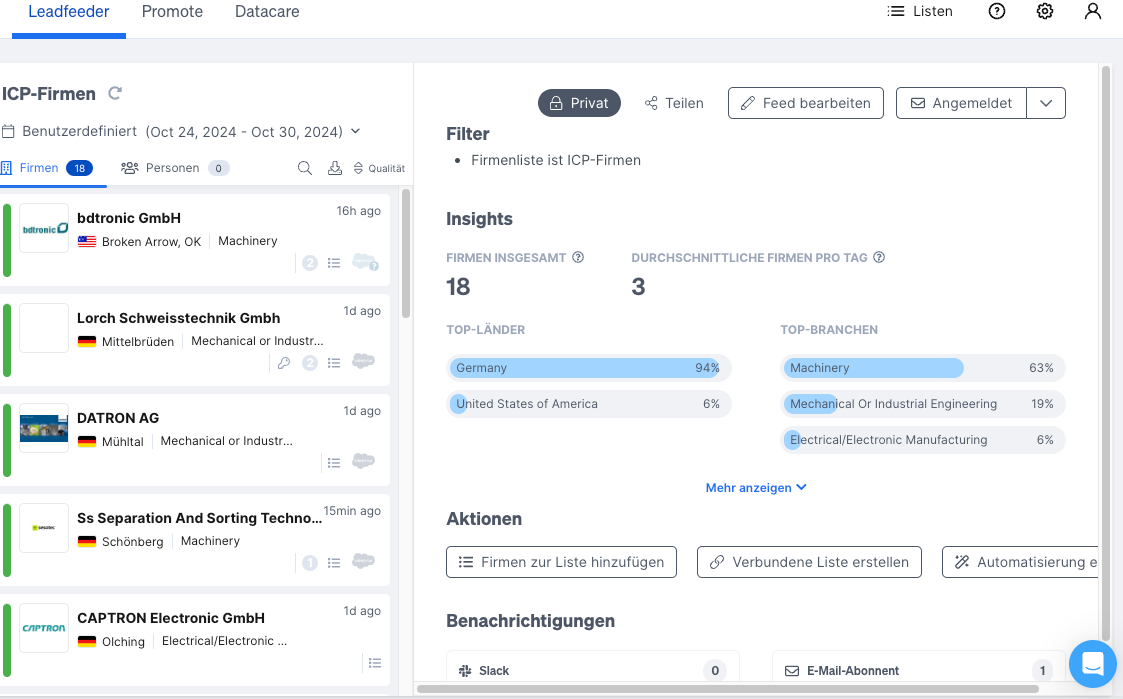Open bdtronic GmbH company name
The width and height of the screenshot is (1123, 699).
click(129, 218)
